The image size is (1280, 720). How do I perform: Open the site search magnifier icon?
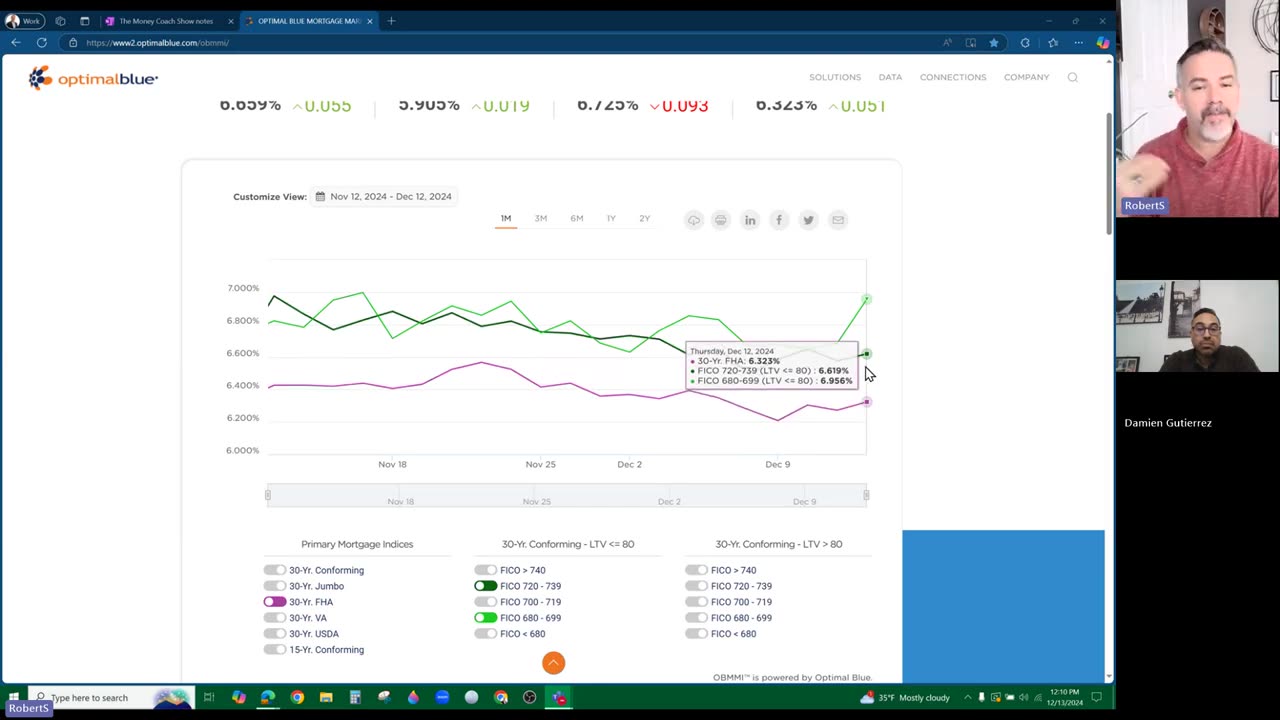coord(1072,77)
